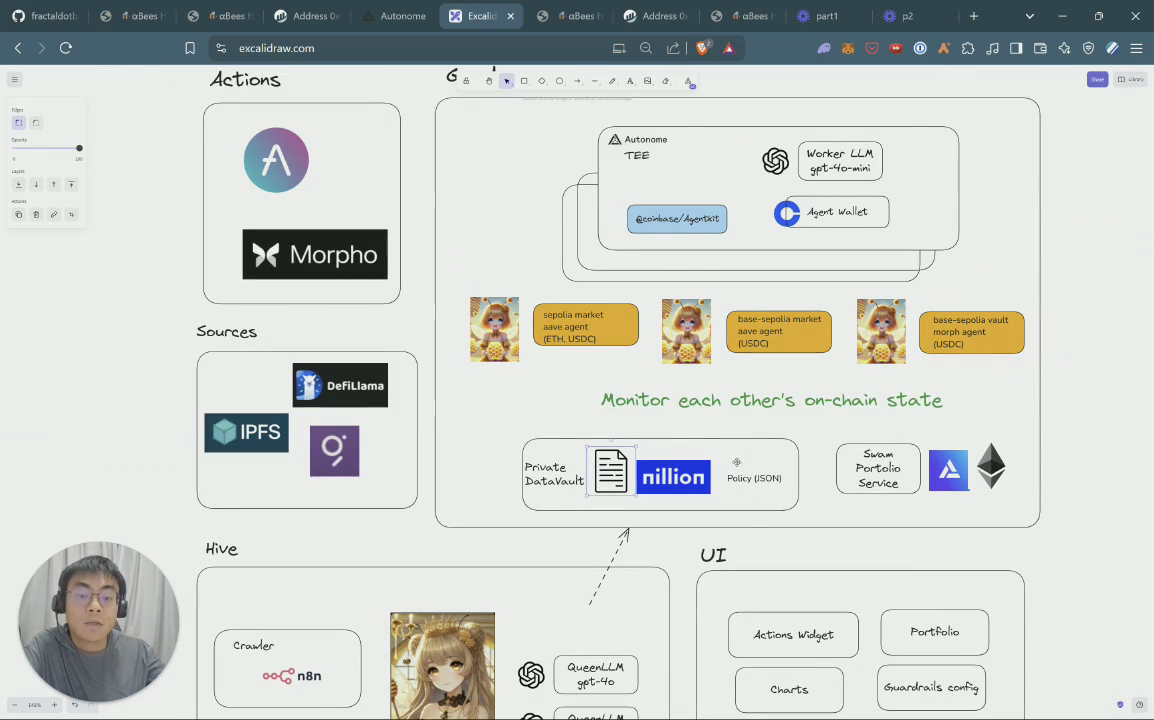Switch to the Autonome browser tab
The width and height of the screenshot is (1154, 720).
(394, 16)
